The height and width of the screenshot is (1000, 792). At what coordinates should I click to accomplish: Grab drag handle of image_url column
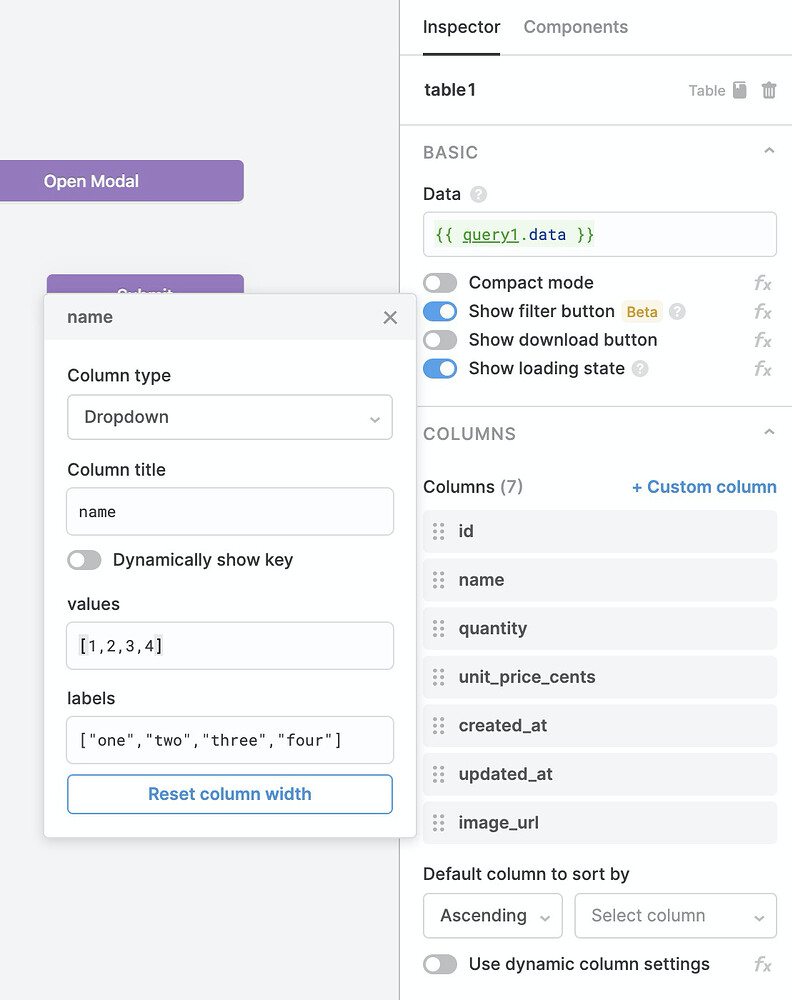[438, 822]
